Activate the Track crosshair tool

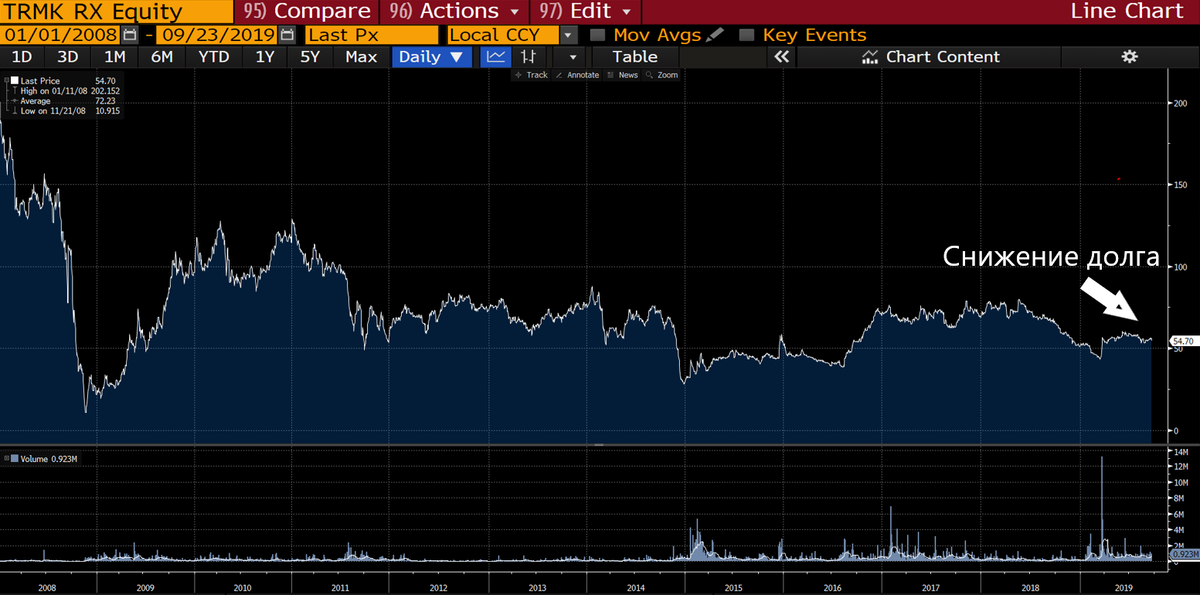(531, 75)
